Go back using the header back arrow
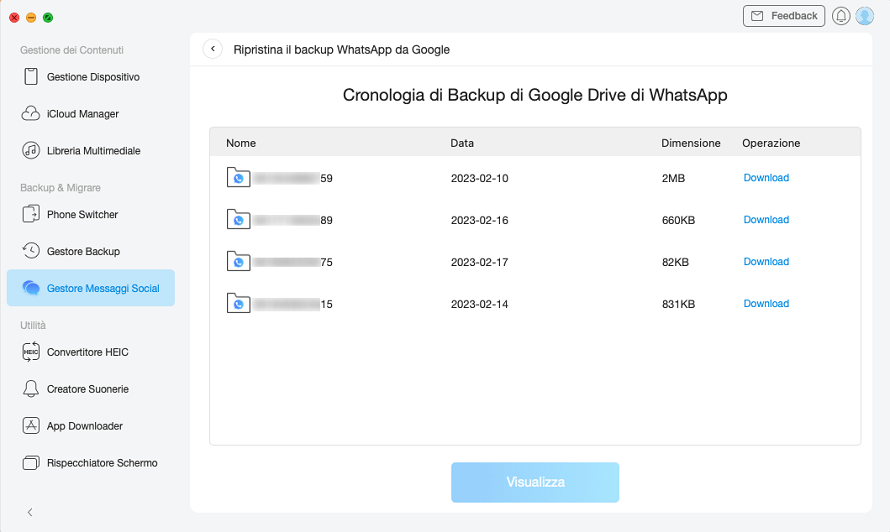 click(x=213, y=49)
